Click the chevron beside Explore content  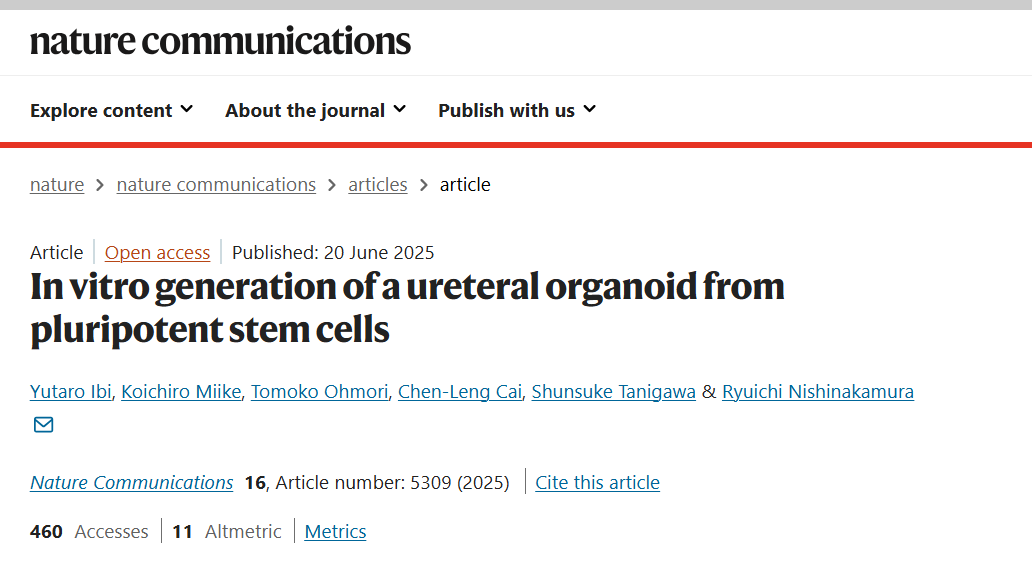pos(187,109)
